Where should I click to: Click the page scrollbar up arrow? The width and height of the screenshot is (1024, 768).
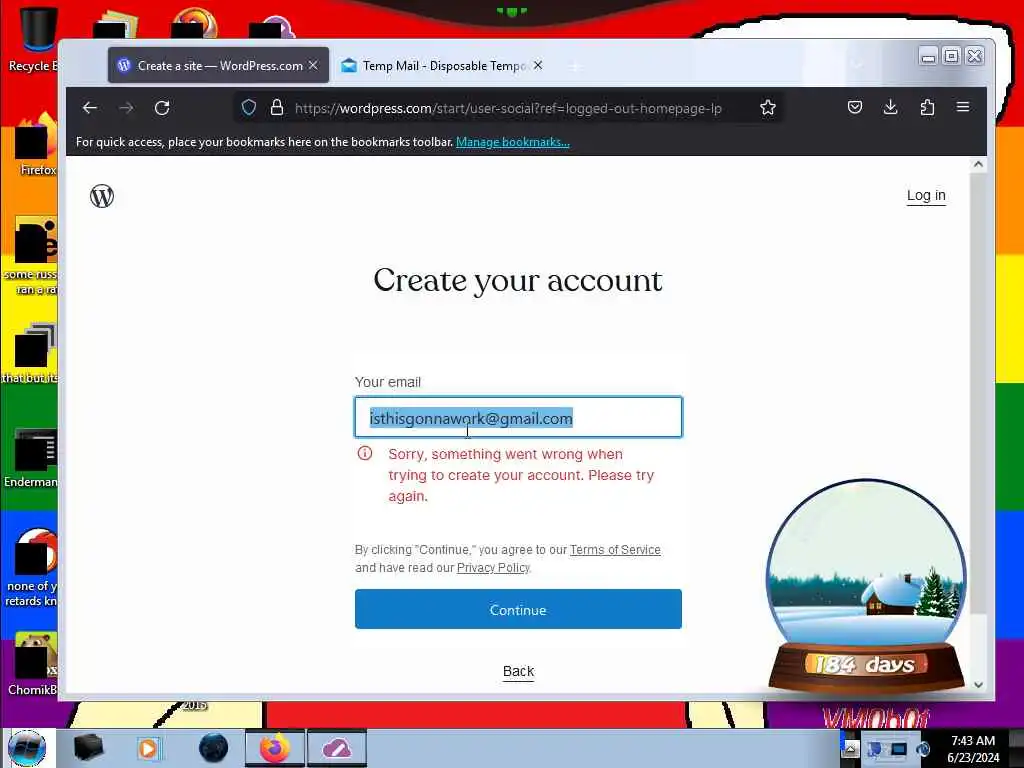[978, 165]
